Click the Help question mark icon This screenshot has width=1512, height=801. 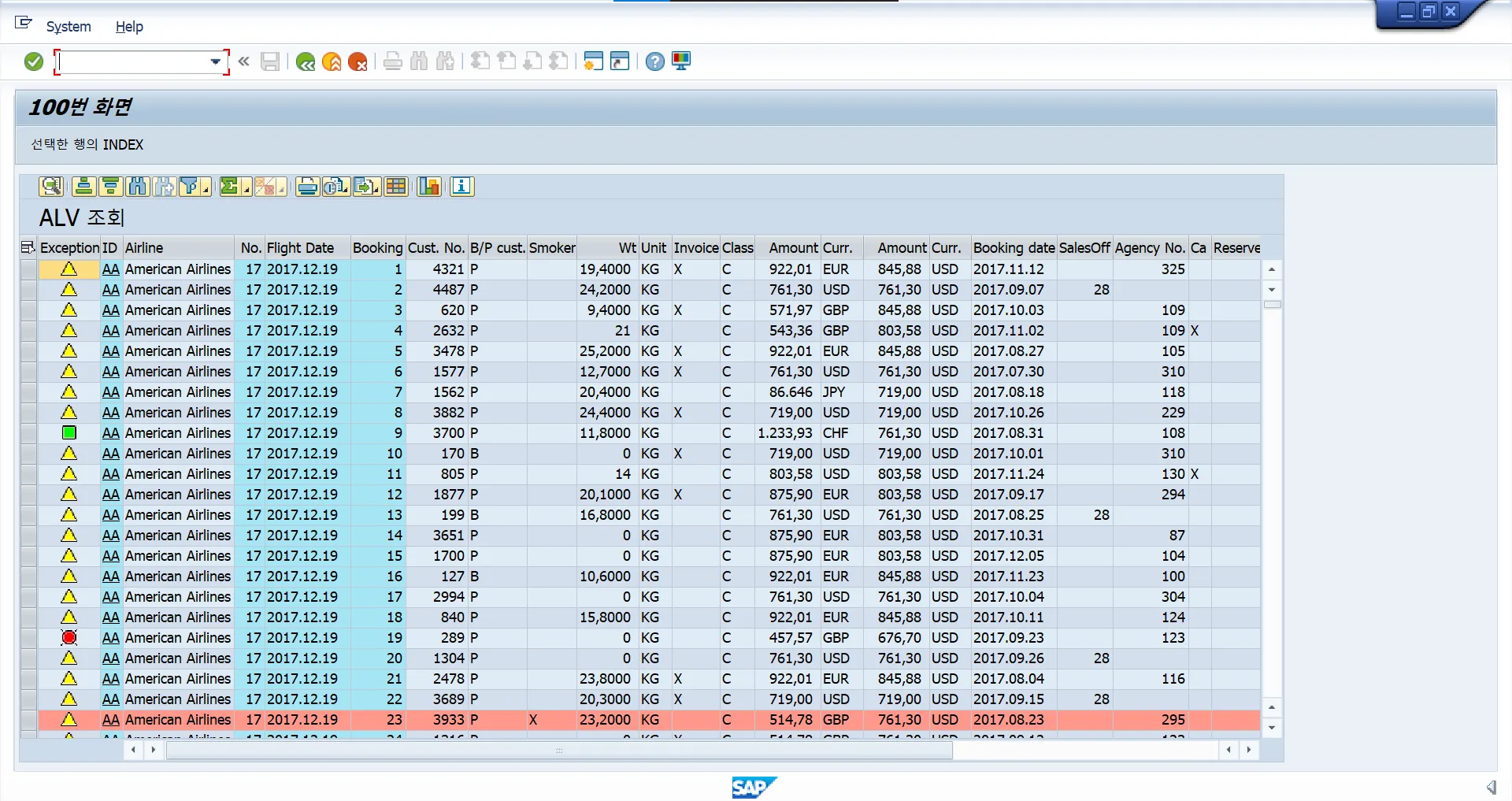point(654,61)
